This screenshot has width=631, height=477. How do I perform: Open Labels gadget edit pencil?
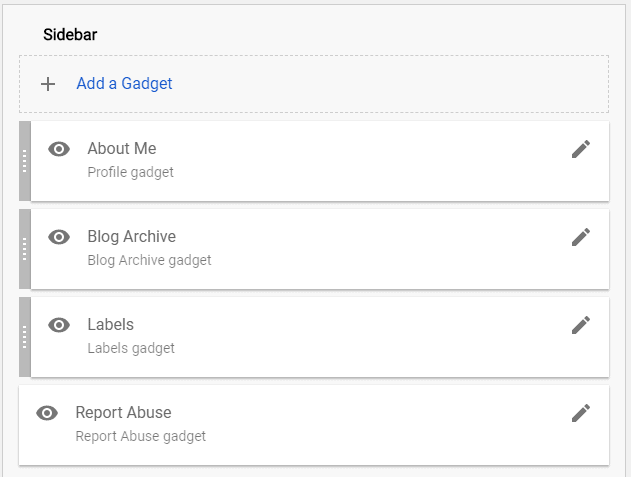coord(581,325)
